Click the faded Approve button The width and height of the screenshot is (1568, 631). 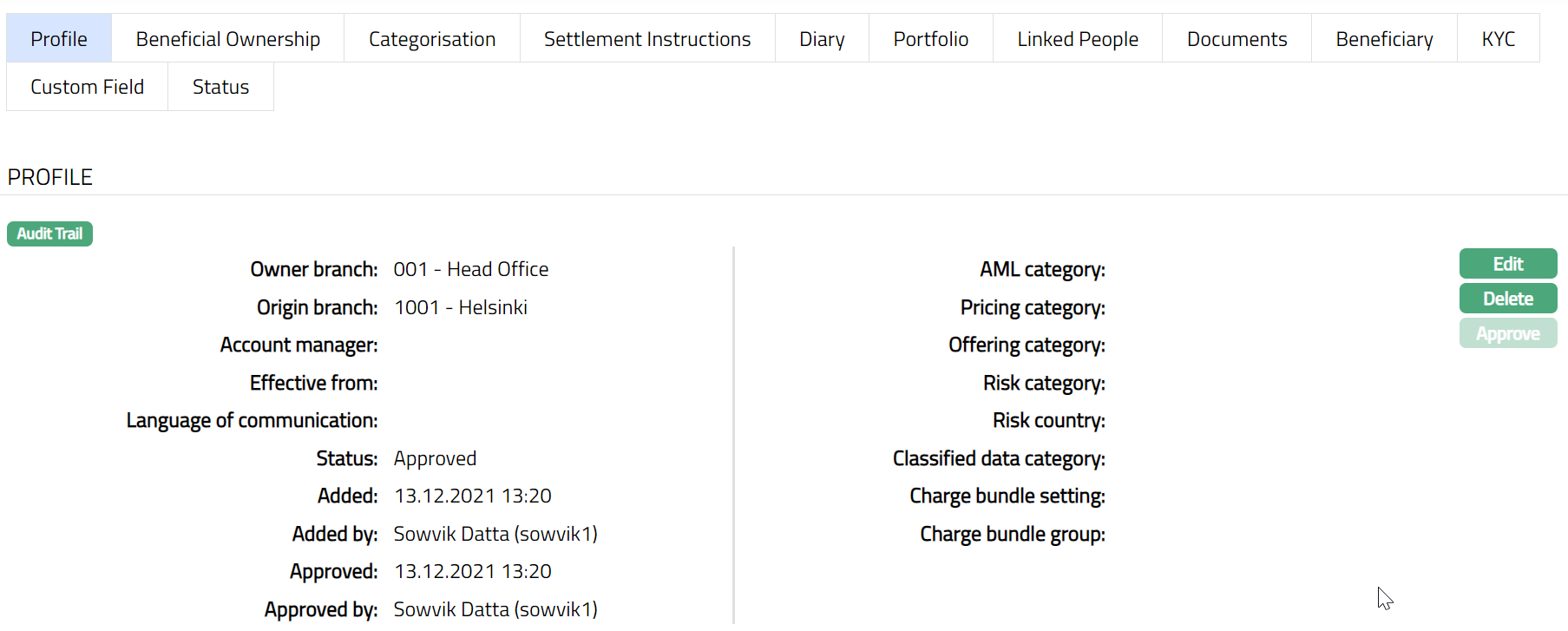[1507, 333]
